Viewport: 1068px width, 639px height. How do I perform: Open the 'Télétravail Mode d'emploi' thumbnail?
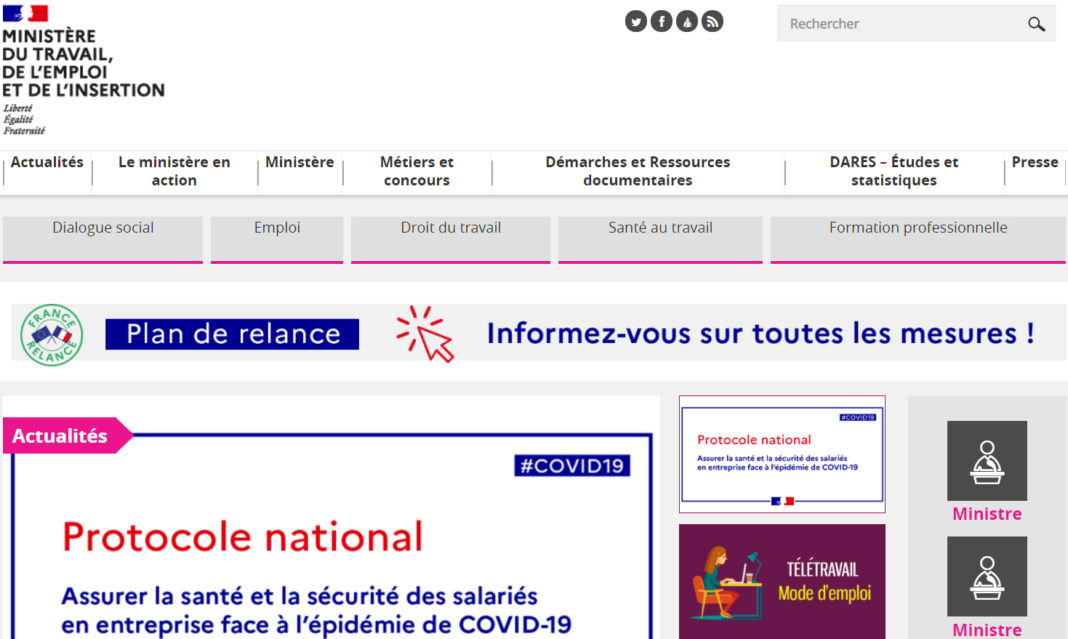782,581
